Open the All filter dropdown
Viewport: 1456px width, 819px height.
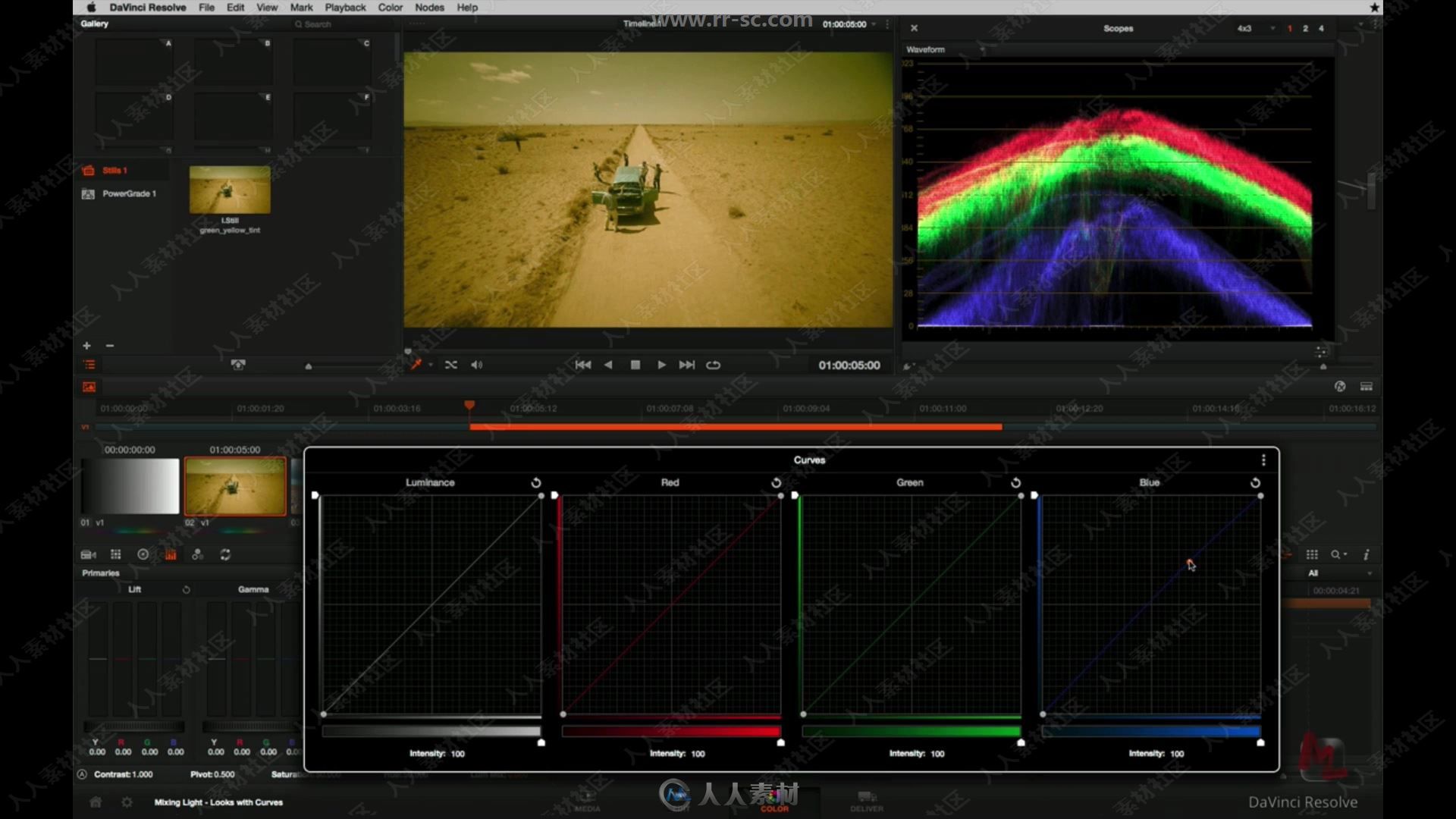click(x=1339, y=573)
